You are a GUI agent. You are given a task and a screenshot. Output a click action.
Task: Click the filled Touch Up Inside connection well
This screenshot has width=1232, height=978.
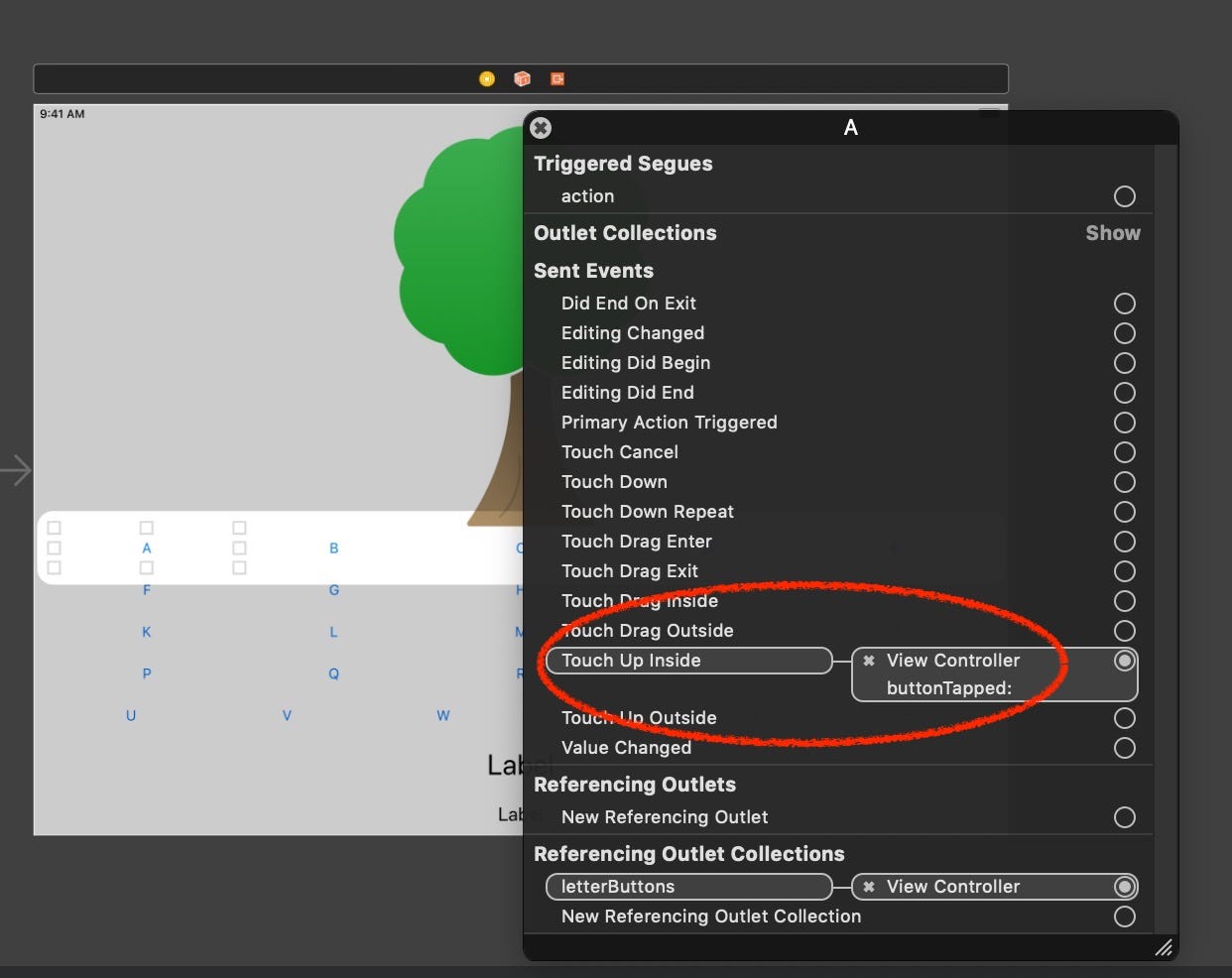click(1124, 661)
